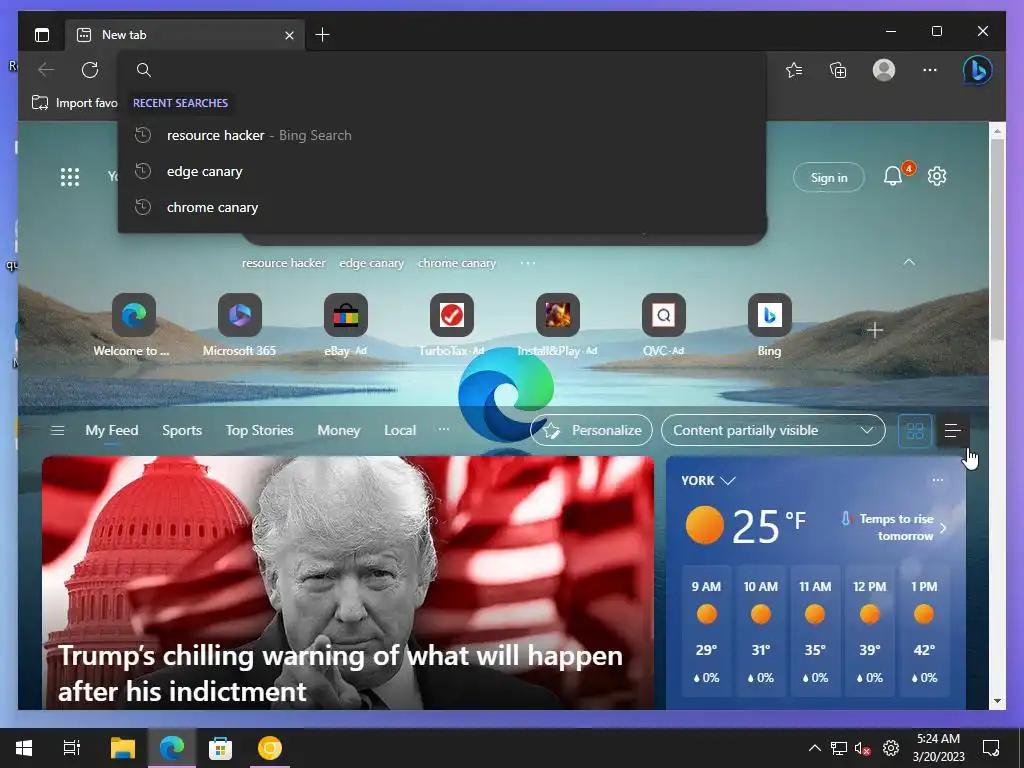Switch to Local tab
Viewport: 1024px width, 768px height.
pyautogui.click(x=400, y=430)
